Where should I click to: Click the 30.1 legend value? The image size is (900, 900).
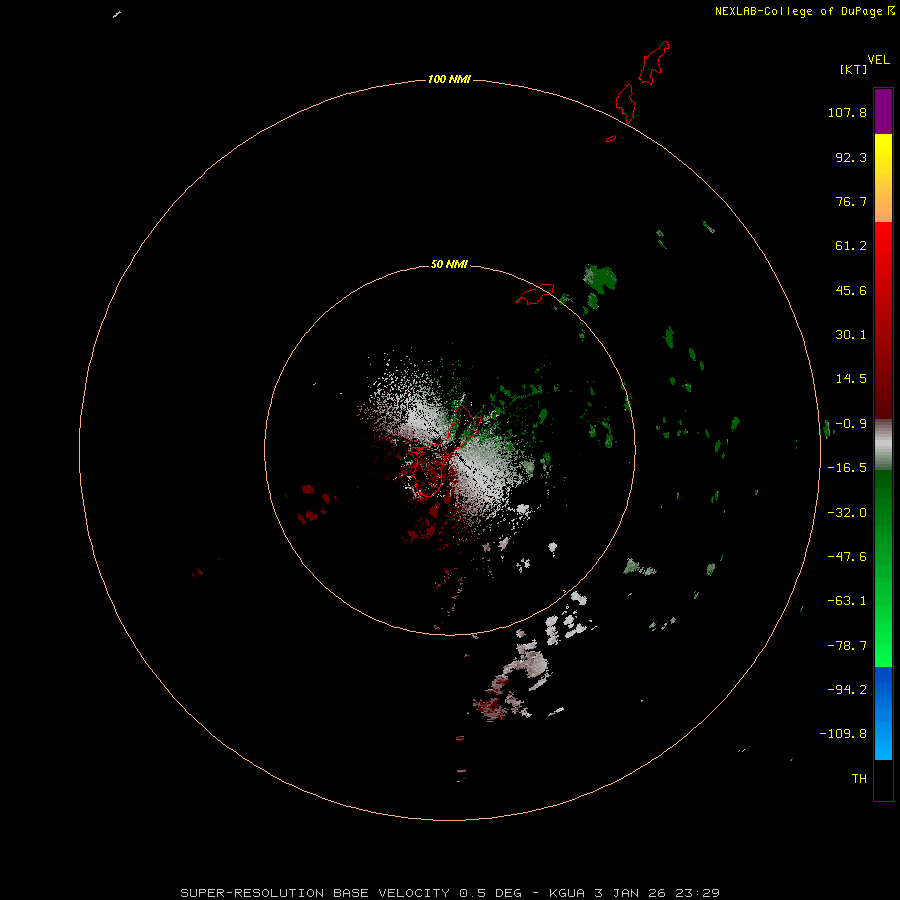coord(851,335)
